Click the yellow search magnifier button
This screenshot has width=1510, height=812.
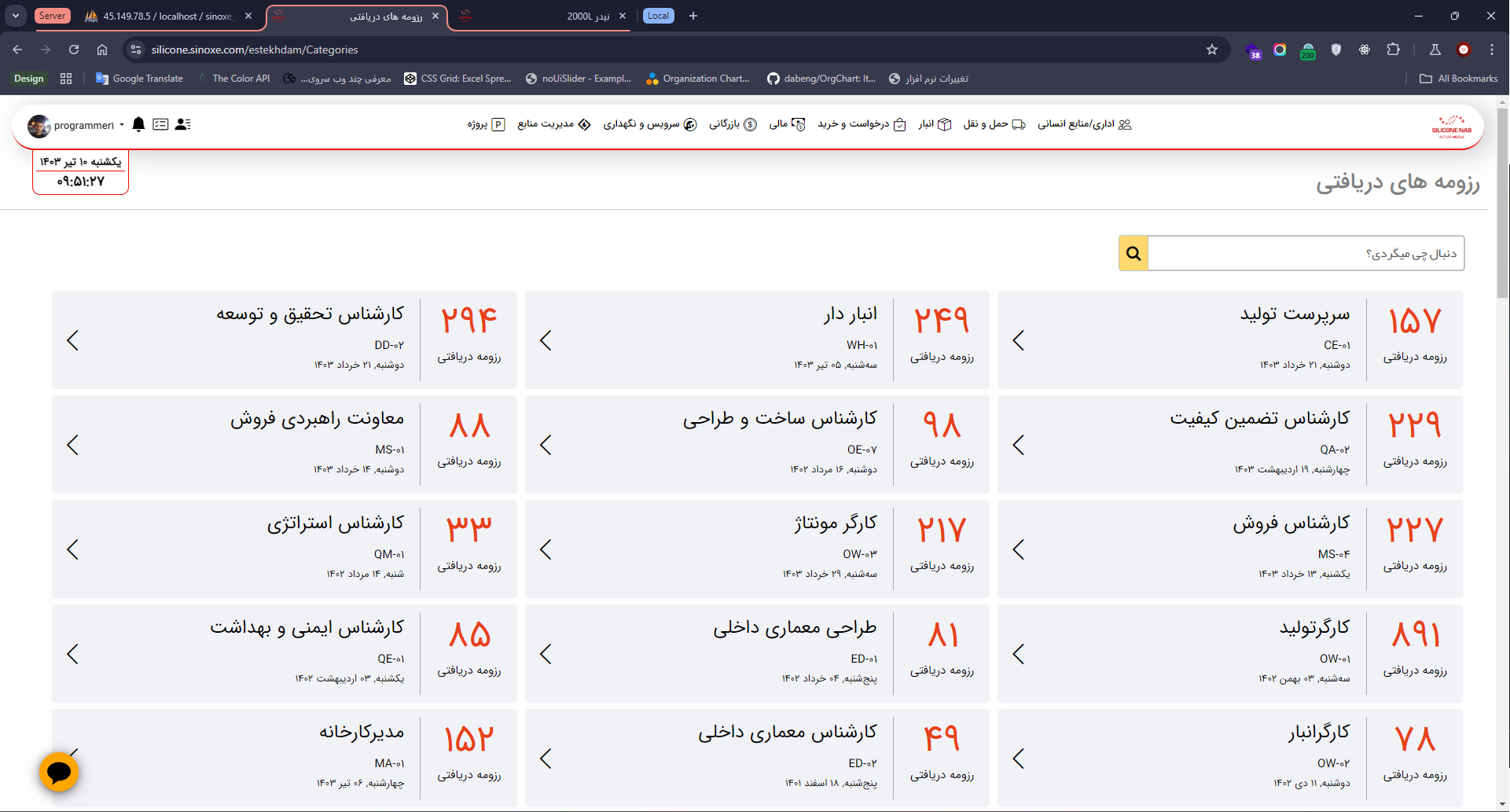[x=1133, y=253]
